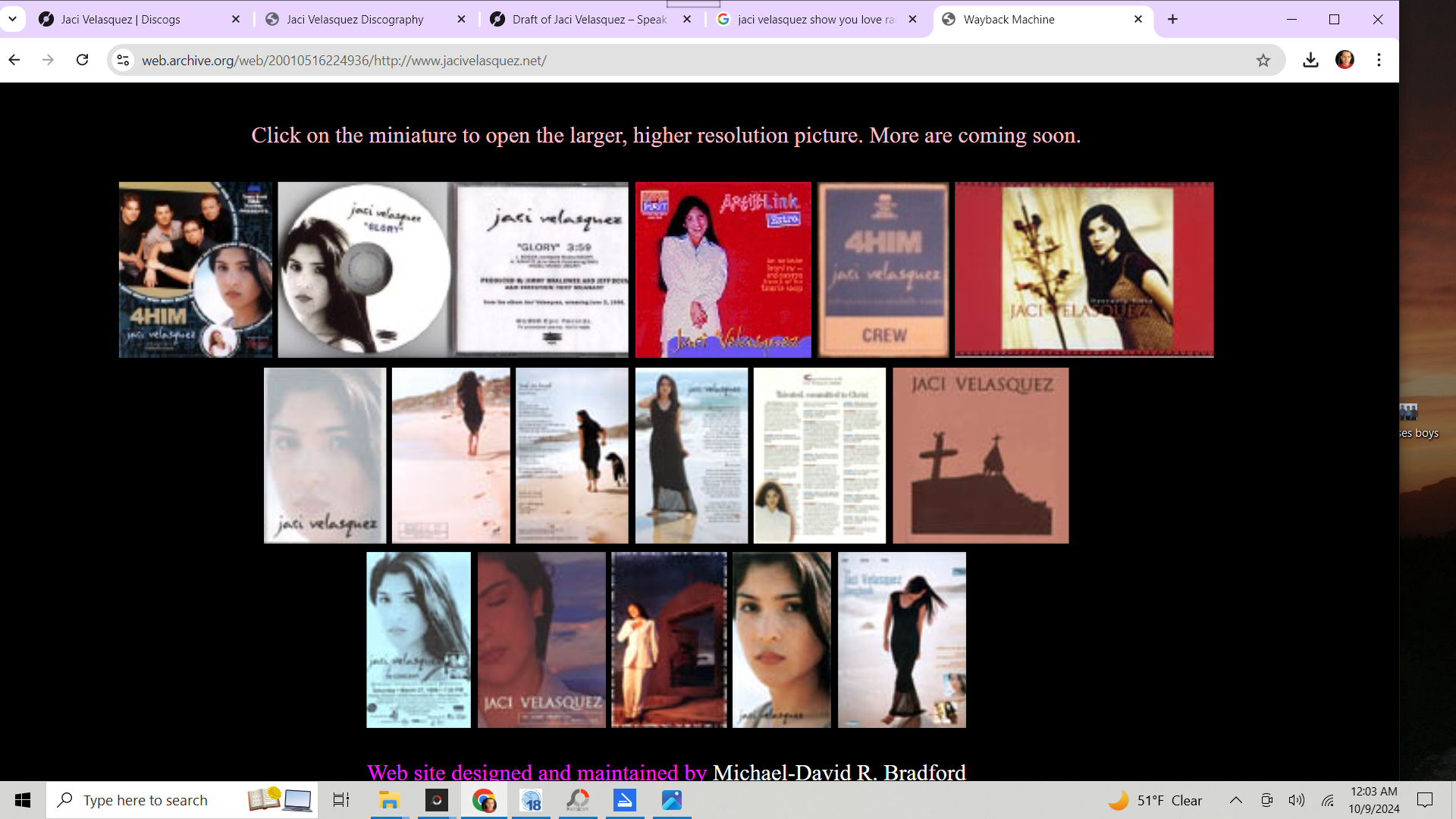Open Chrome profile avatar
The width and height of the screenshot is (1456, 819).
pos(1345,60)
